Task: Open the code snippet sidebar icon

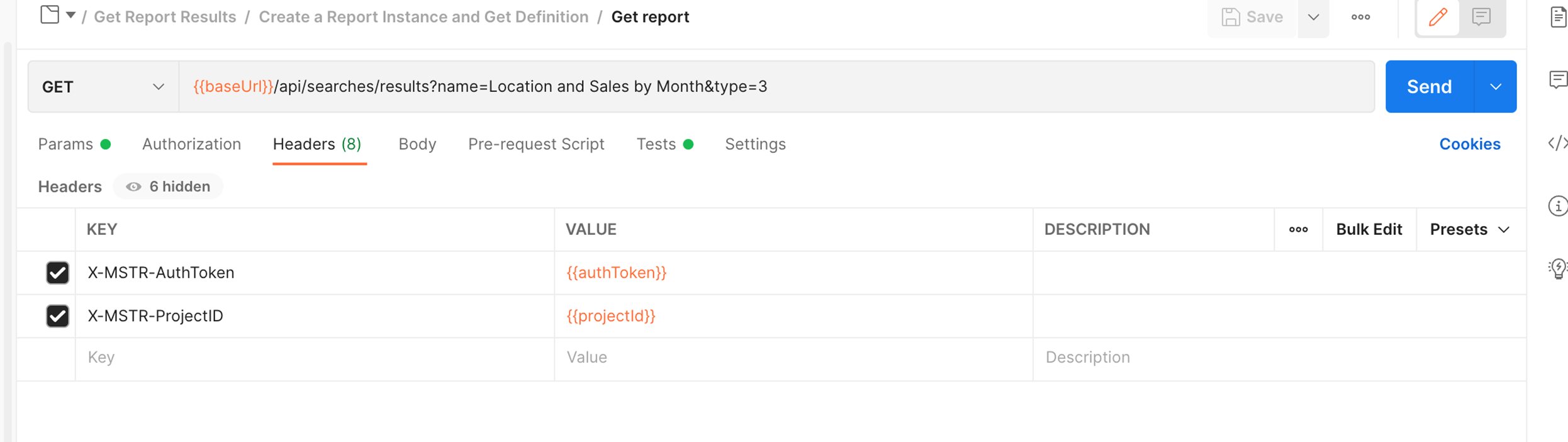Action: (x=1557, y=144)
